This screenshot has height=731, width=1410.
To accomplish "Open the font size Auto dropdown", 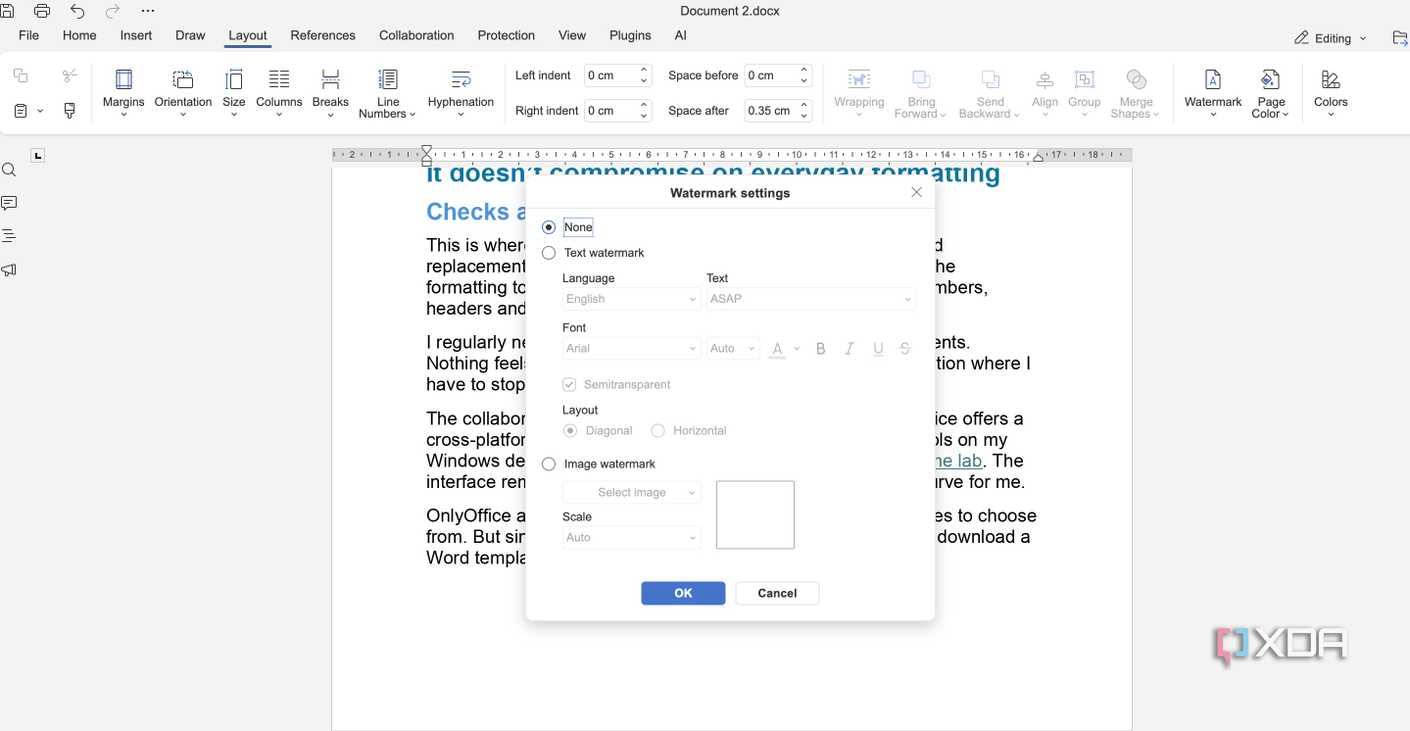I will [x=733, y=349].
